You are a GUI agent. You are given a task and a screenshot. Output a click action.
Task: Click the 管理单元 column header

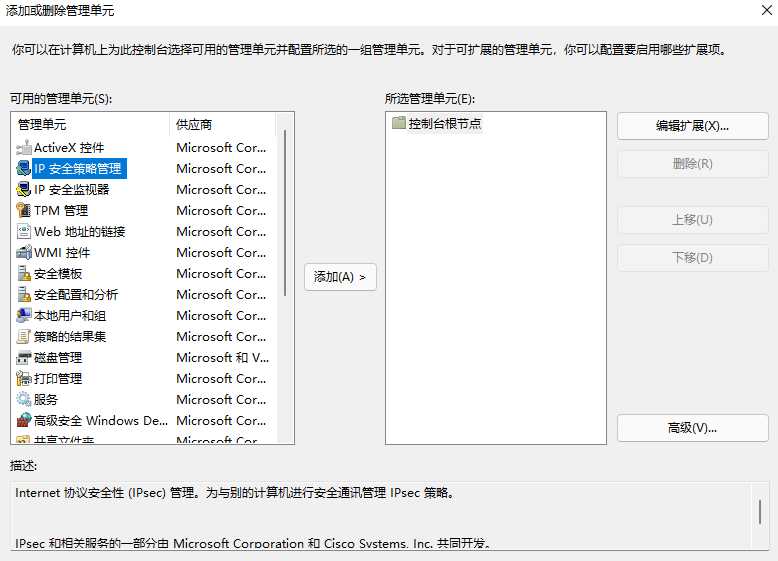[90, 125]
